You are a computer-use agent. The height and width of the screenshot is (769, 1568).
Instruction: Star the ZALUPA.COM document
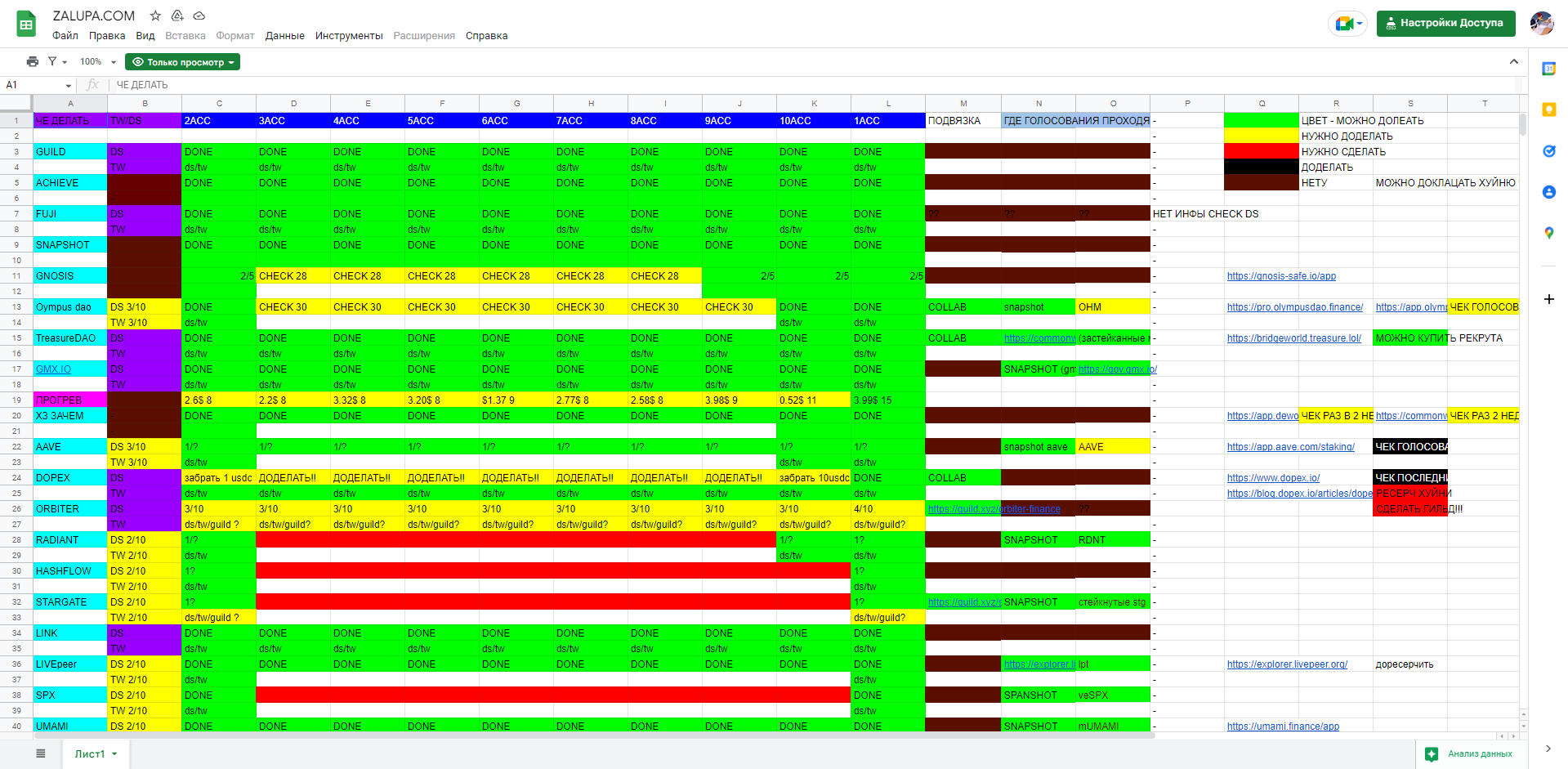tap(155, 16)
